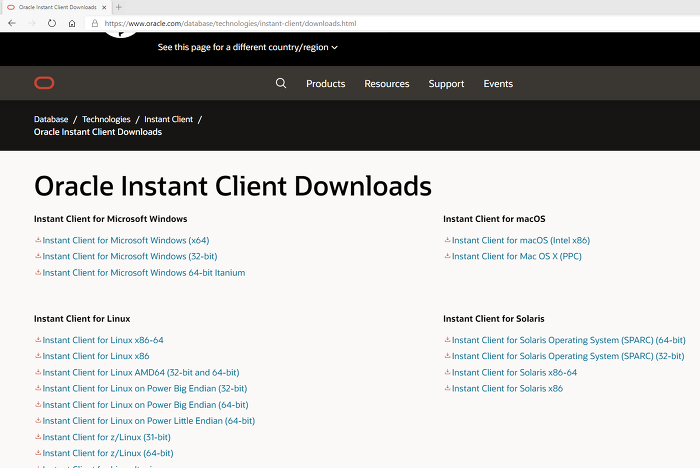Expand the different country/region selector

(x=248, y=47)
